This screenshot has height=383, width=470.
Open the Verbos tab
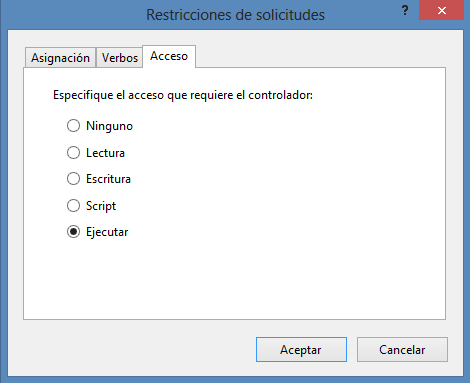pos(120,58)
